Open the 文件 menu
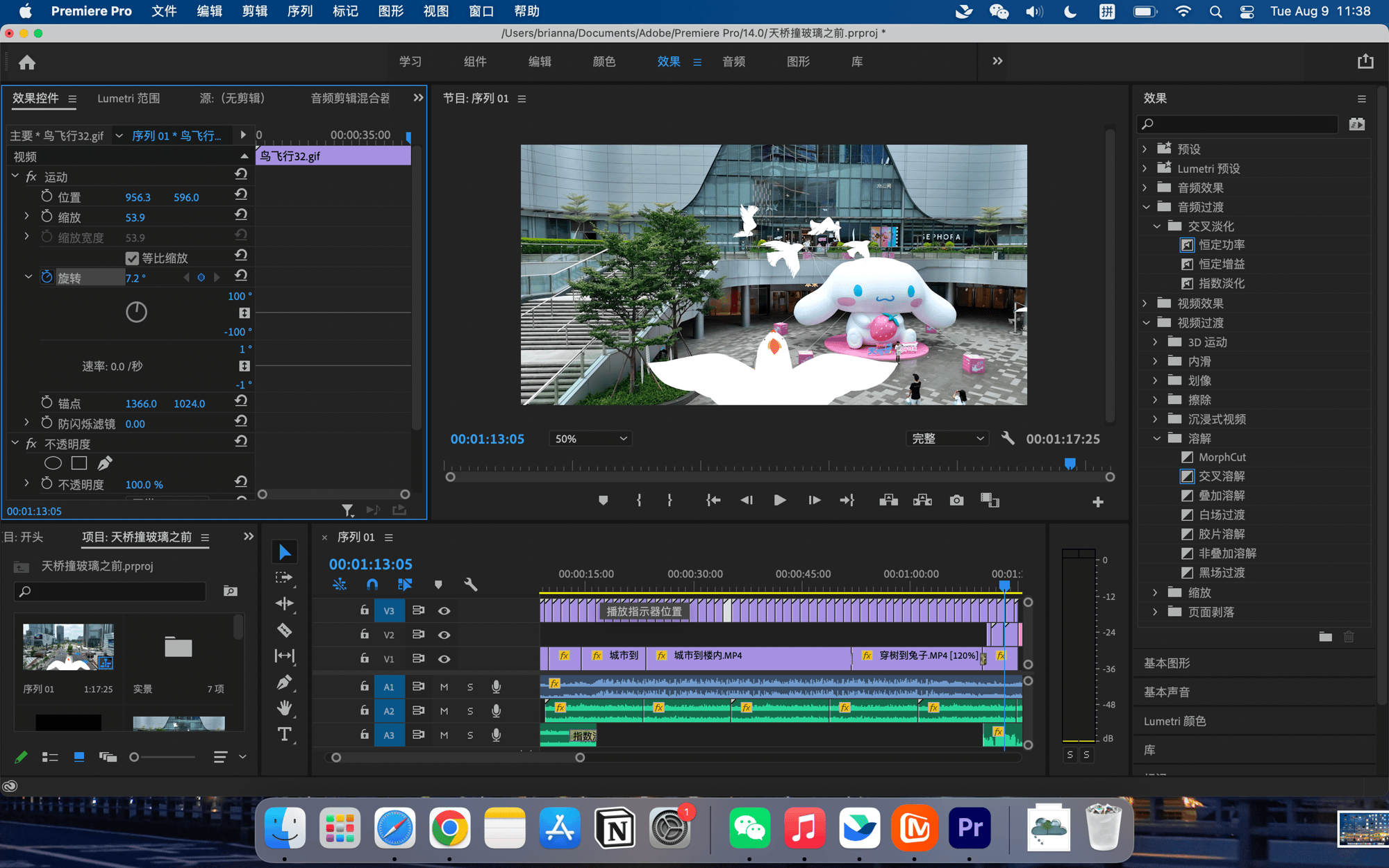The image size is (1389, 868). click(164, 11)
